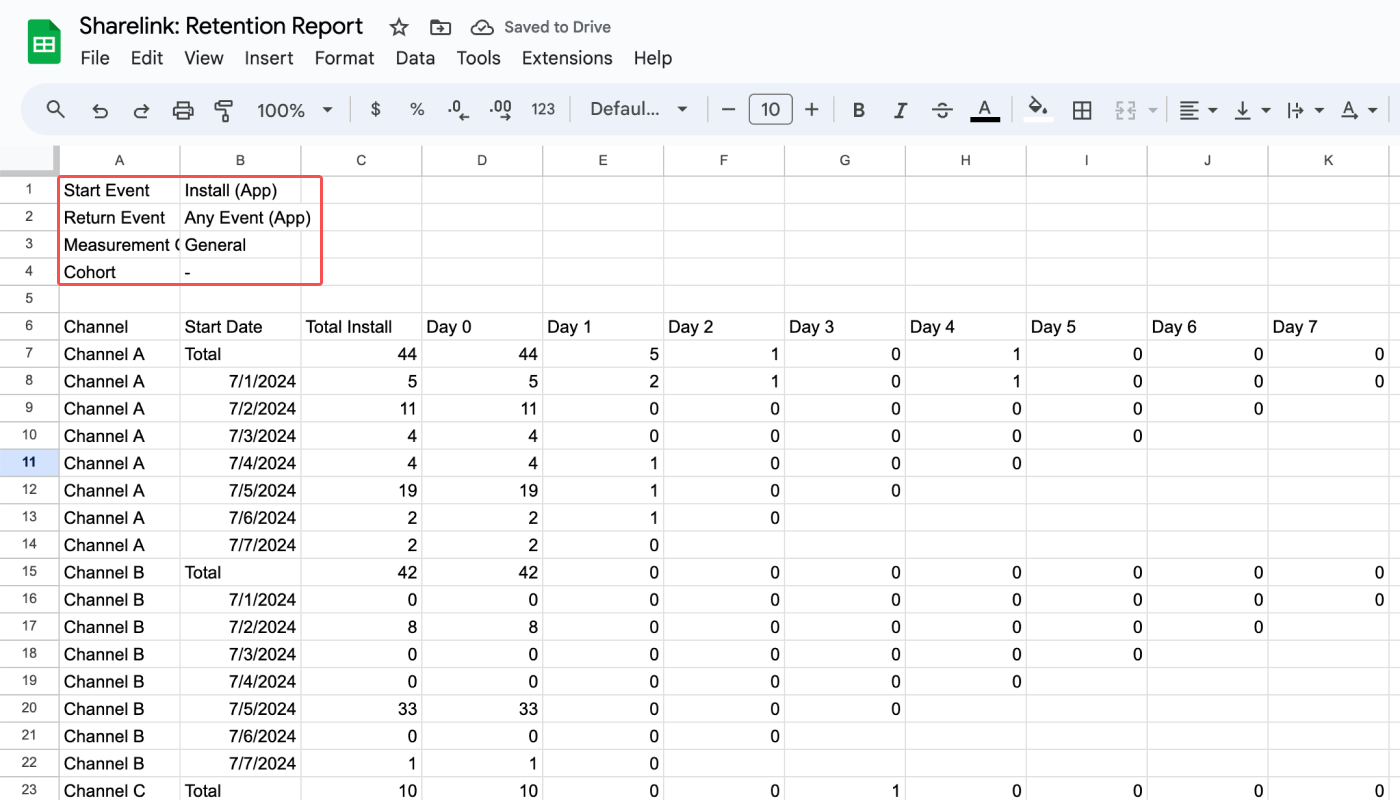Select column A header
The image size is (1400, 800).
point(120,160)
